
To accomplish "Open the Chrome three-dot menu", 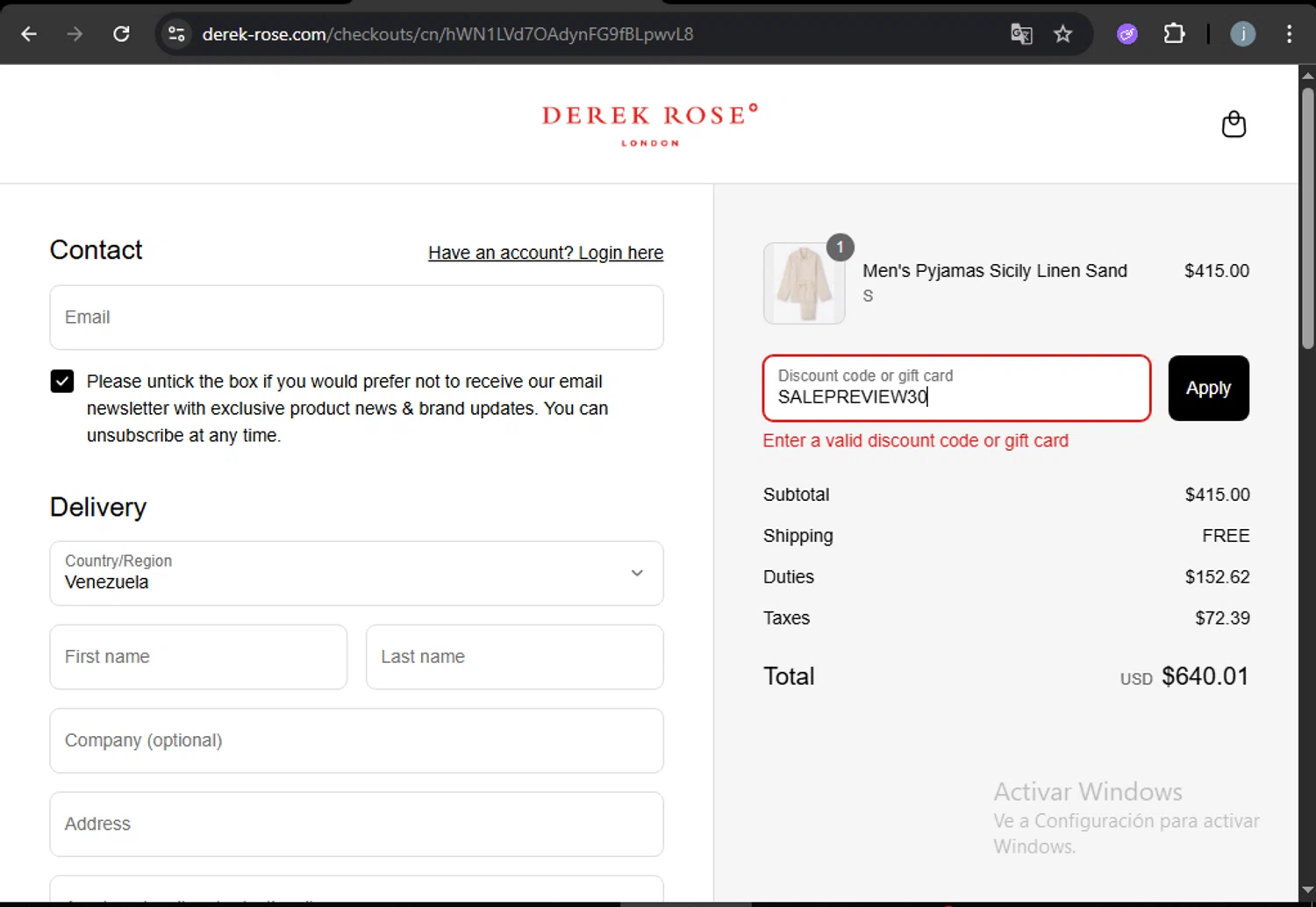I will pyautogui.click(x=1289, y=34).
